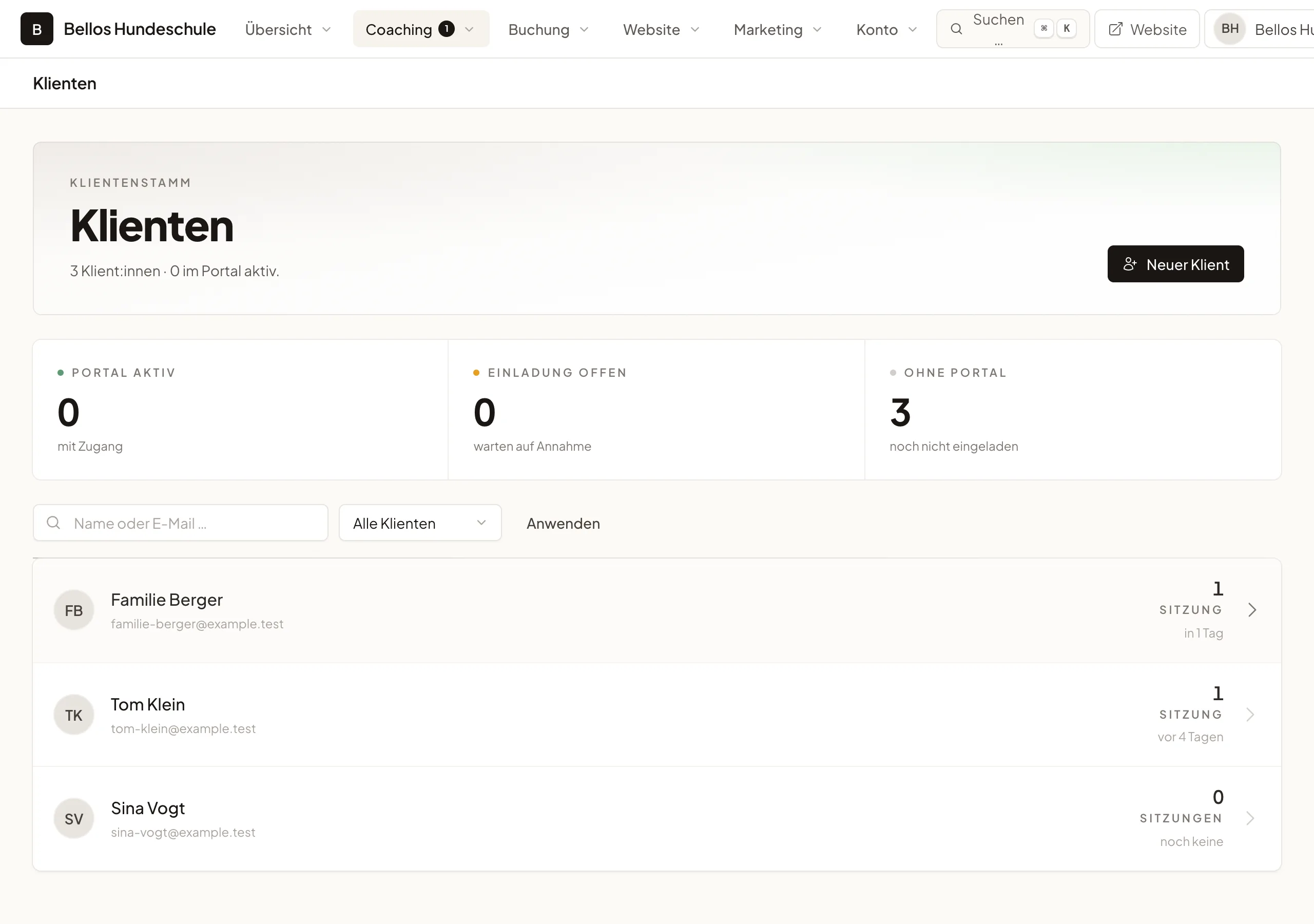1314x924 pixels.
Task: Click the 'in 1 Tag' session date
Action: (1204, 633)
